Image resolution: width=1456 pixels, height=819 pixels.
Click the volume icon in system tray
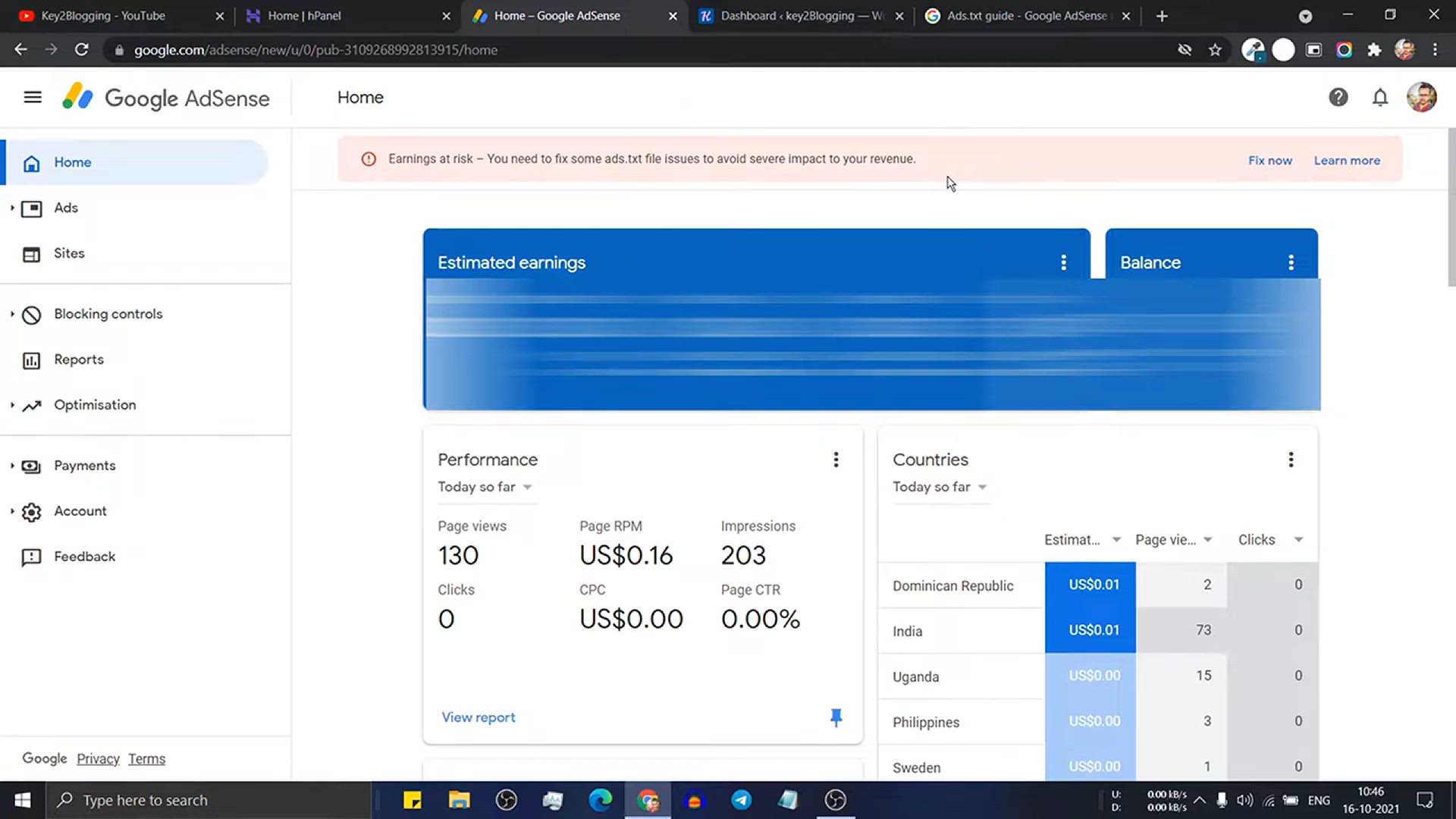(x=1244, y=800)
